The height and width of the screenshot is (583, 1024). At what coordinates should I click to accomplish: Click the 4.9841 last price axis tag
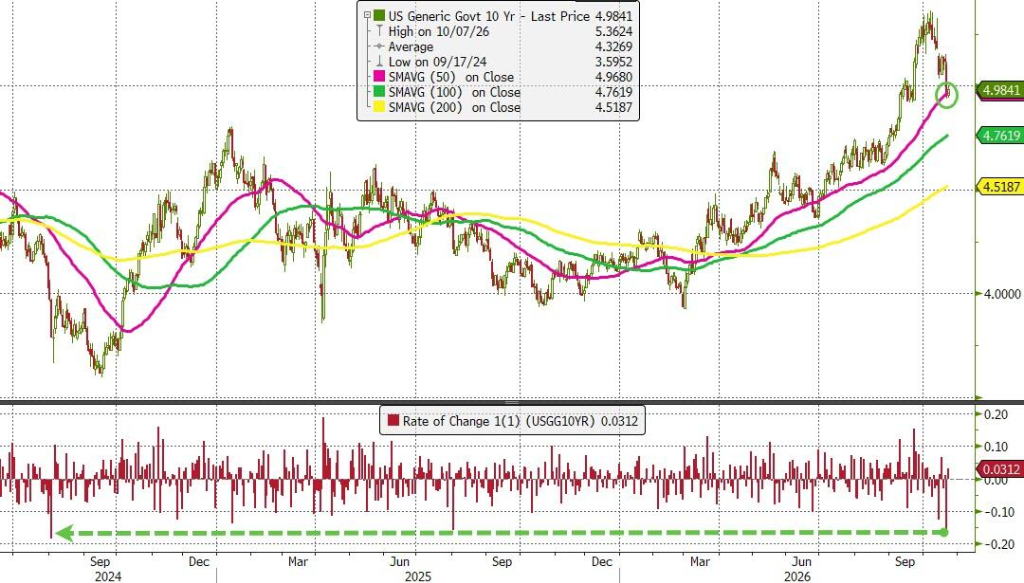pyautogui.click(x=1000, y=90)
